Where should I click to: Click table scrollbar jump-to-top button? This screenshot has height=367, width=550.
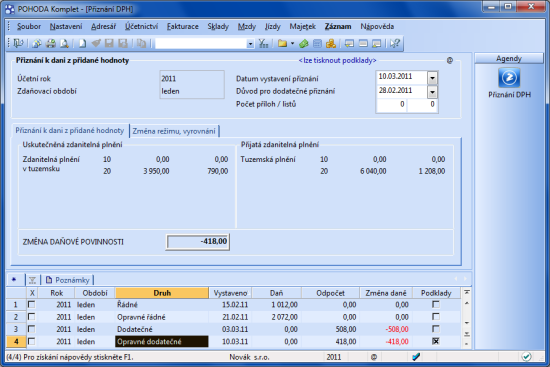pos(467,292)
